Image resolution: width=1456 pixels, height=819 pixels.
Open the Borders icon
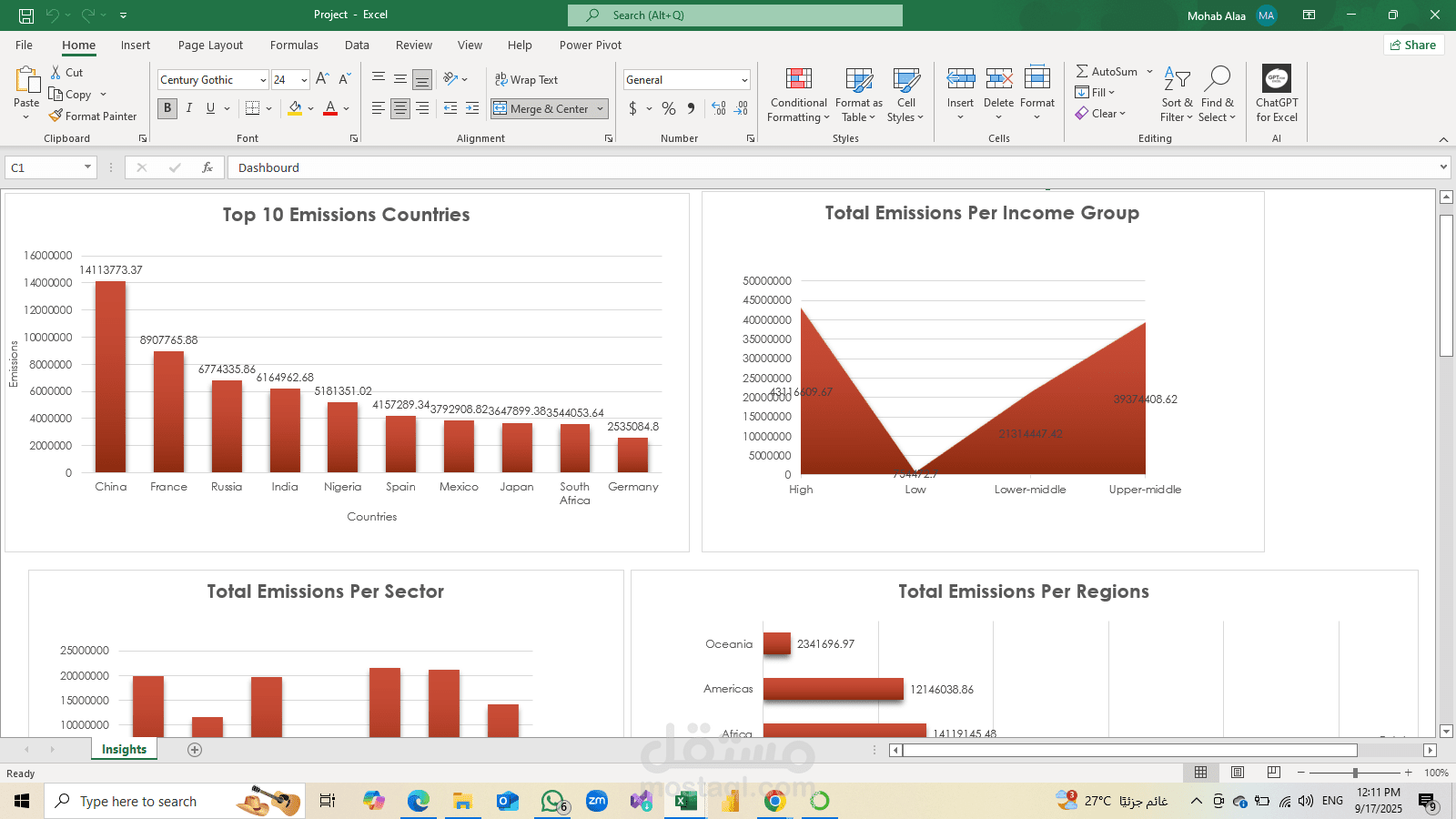tap(253, 108)
